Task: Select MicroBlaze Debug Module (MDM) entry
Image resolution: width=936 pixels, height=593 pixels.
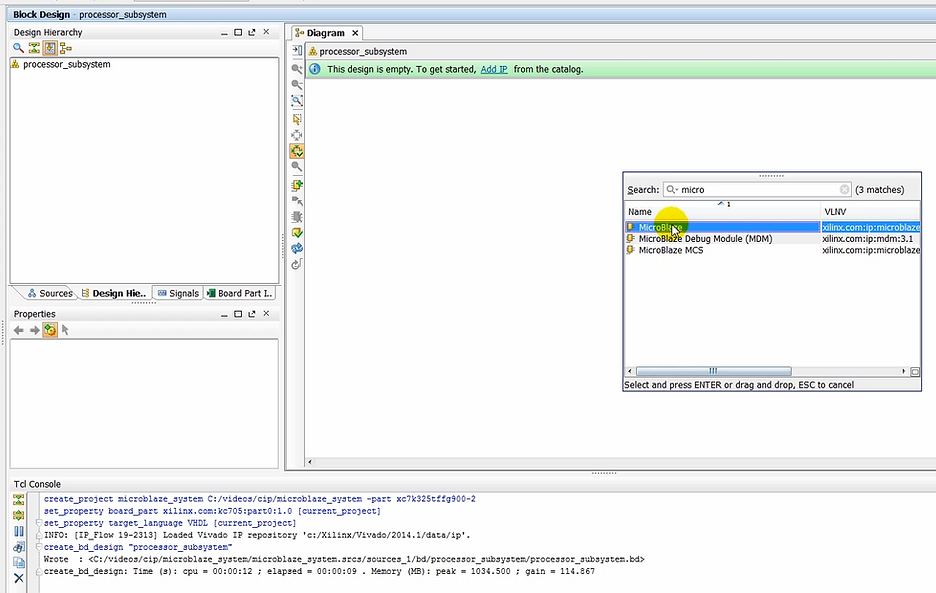Action: 704,239
